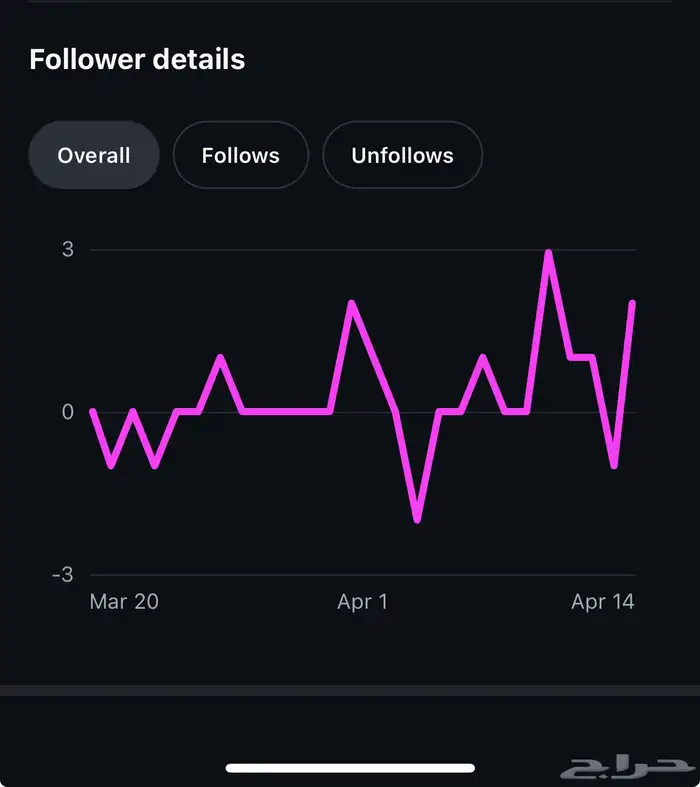Tap the highest chart peak at 3
This screenshot has width=700, height=787.
pyautogui.click(x=548, y=252)
